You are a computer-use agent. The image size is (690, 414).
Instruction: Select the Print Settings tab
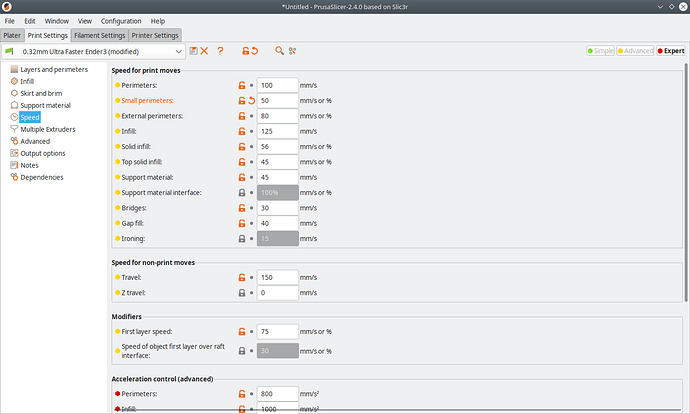(x=48, y=35)
